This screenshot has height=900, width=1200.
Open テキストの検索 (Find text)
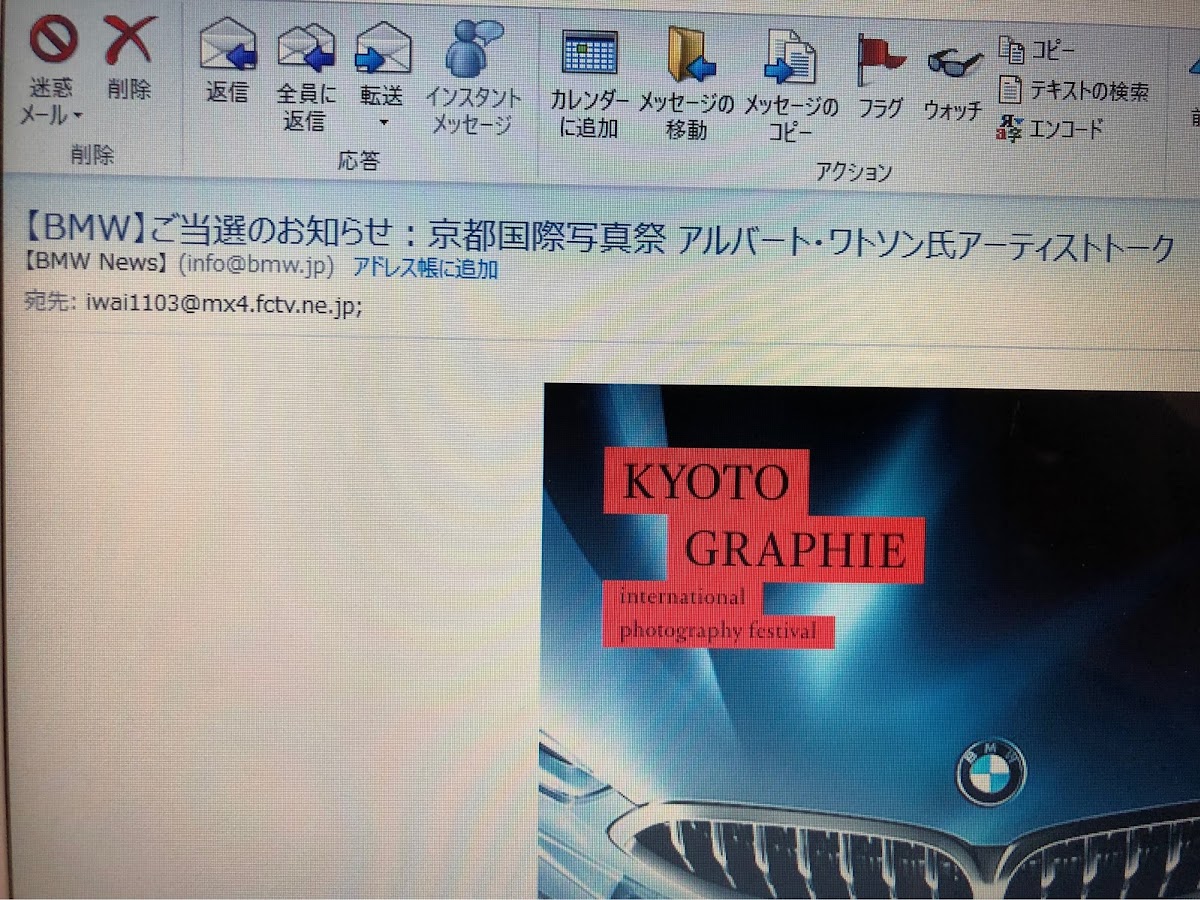1074,91
